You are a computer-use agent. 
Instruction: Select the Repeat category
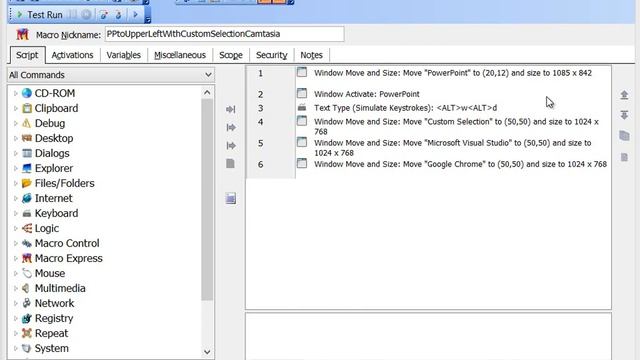click(51, 333)
